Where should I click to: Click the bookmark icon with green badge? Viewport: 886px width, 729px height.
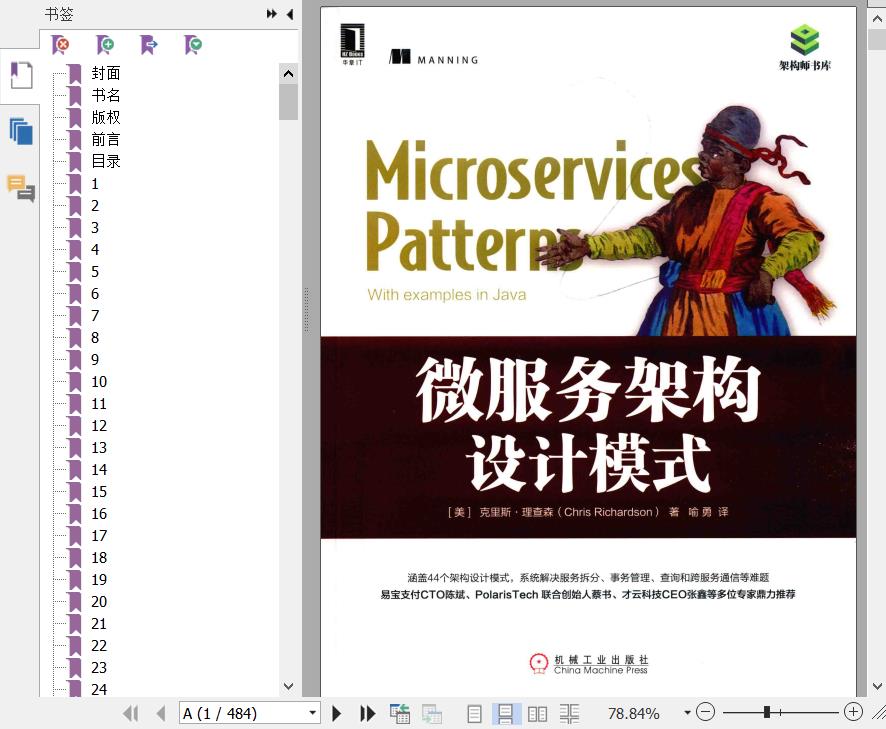tap(193, 44)
